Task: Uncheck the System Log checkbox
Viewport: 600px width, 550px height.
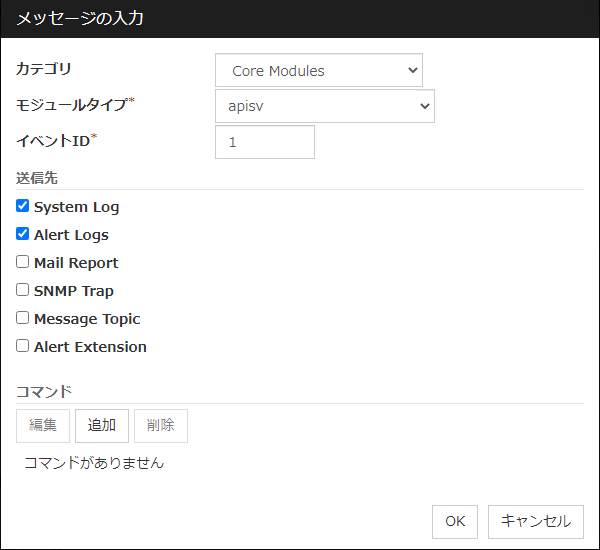Action: point(23,207)
